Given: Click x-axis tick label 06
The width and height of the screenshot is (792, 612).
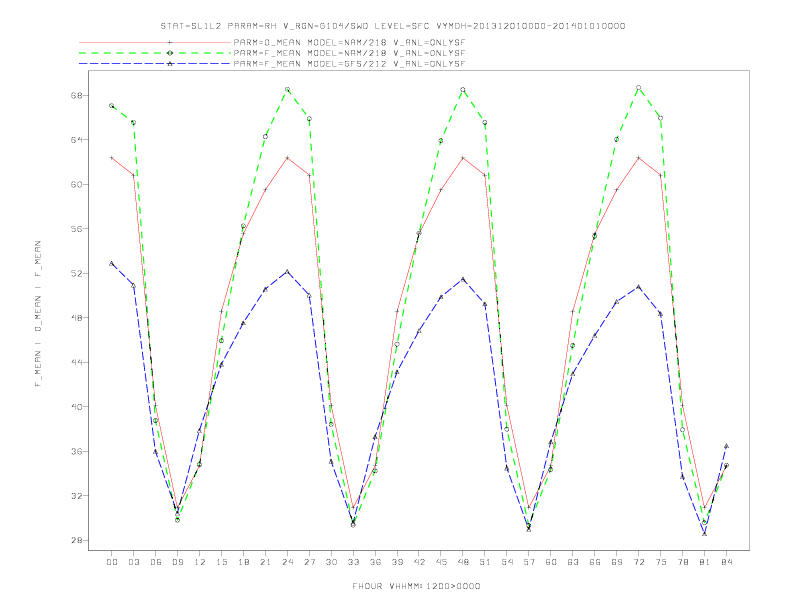Looking at the screenshot, I should click(x=156, y=562).
